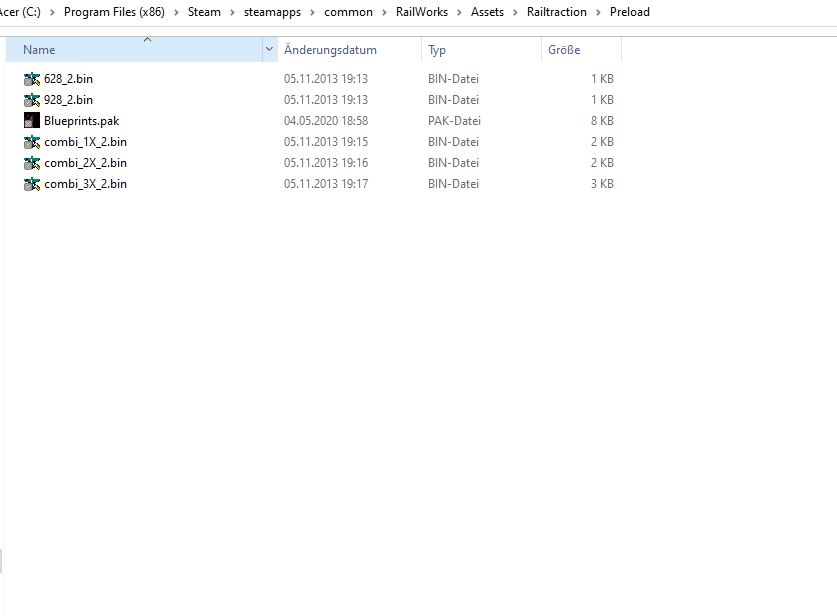Click the 928_2.bin file name
The image size is (837, 616).
click(x=68, y=100)
